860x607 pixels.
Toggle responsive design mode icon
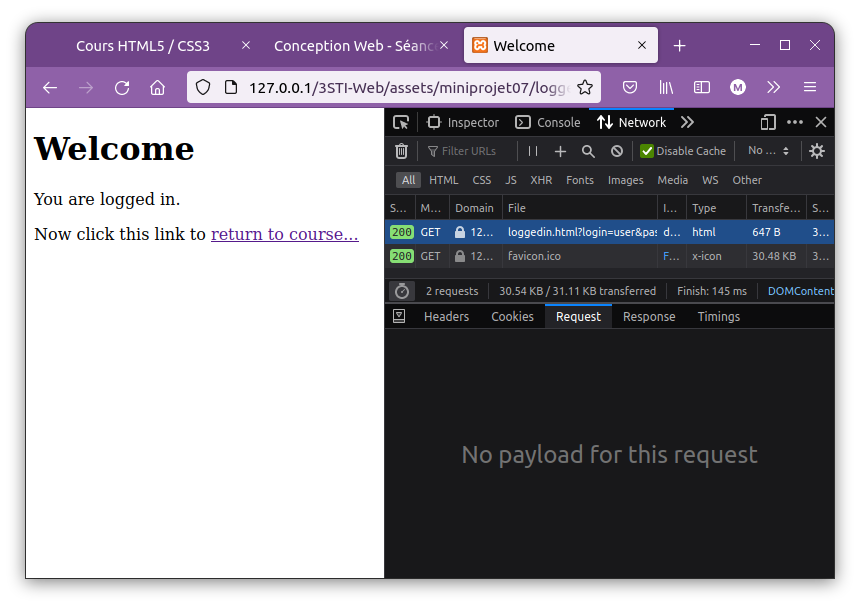[768, 122]
